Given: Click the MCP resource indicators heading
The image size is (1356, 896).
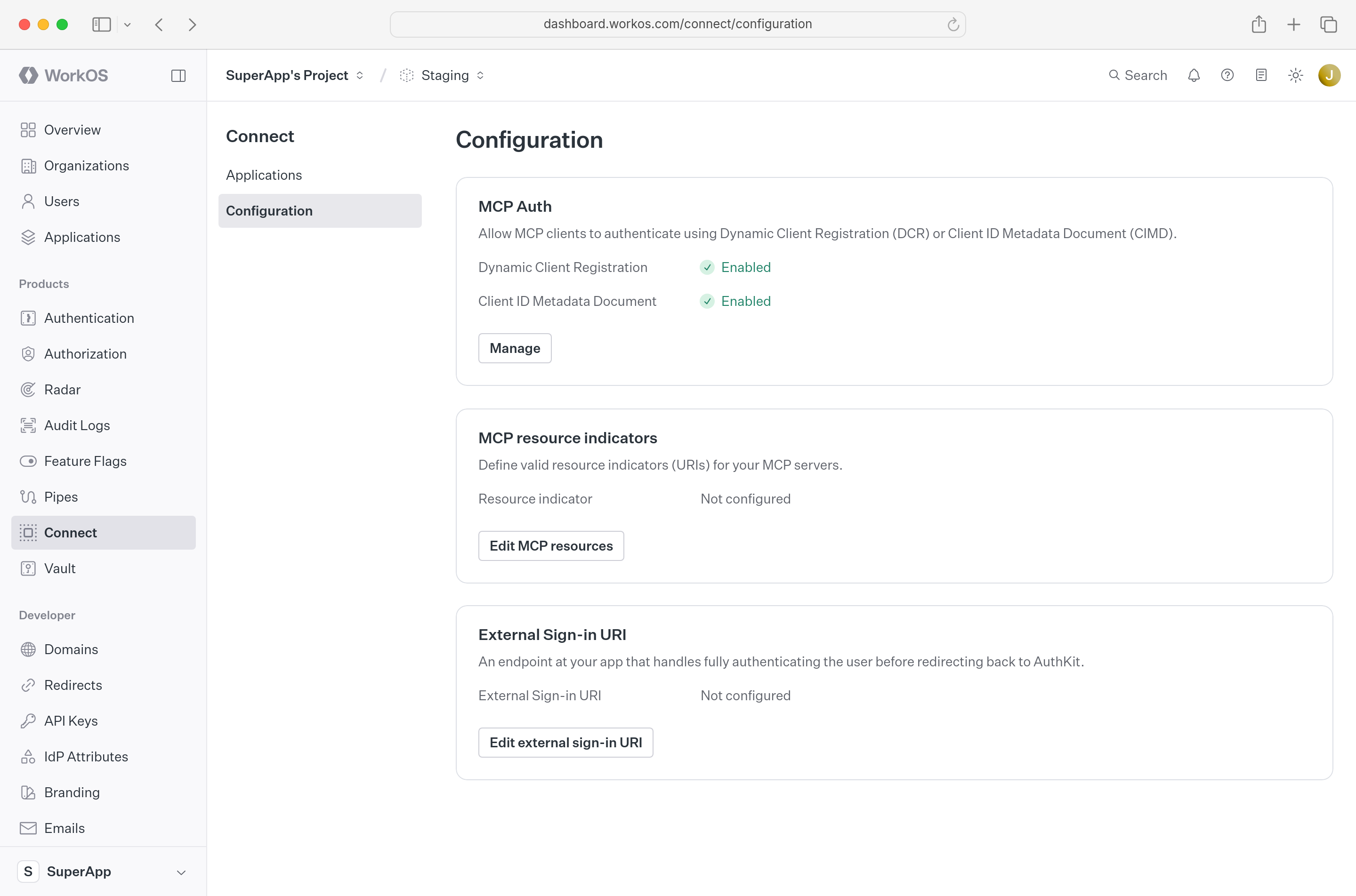Looking at the screenshot, I should (x=568, y=438).
